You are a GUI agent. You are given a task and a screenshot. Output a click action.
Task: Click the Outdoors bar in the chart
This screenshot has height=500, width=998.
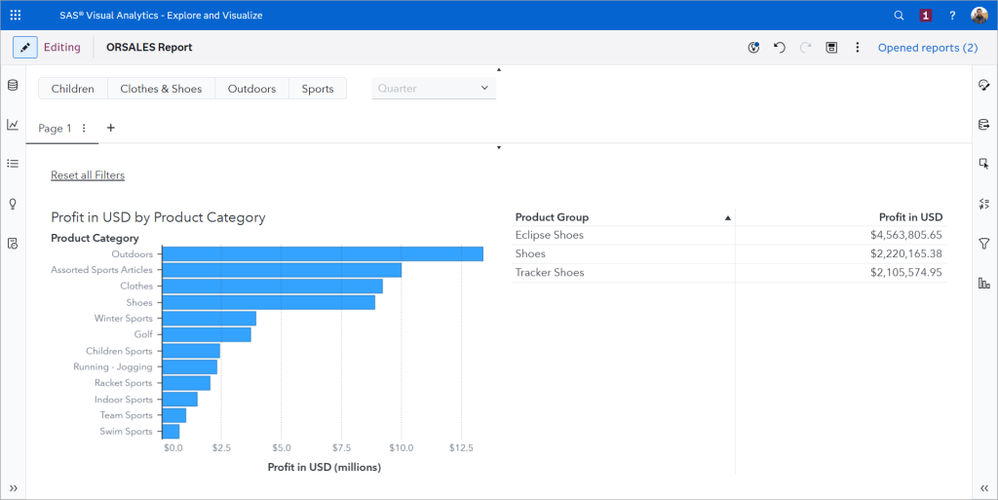322,254
